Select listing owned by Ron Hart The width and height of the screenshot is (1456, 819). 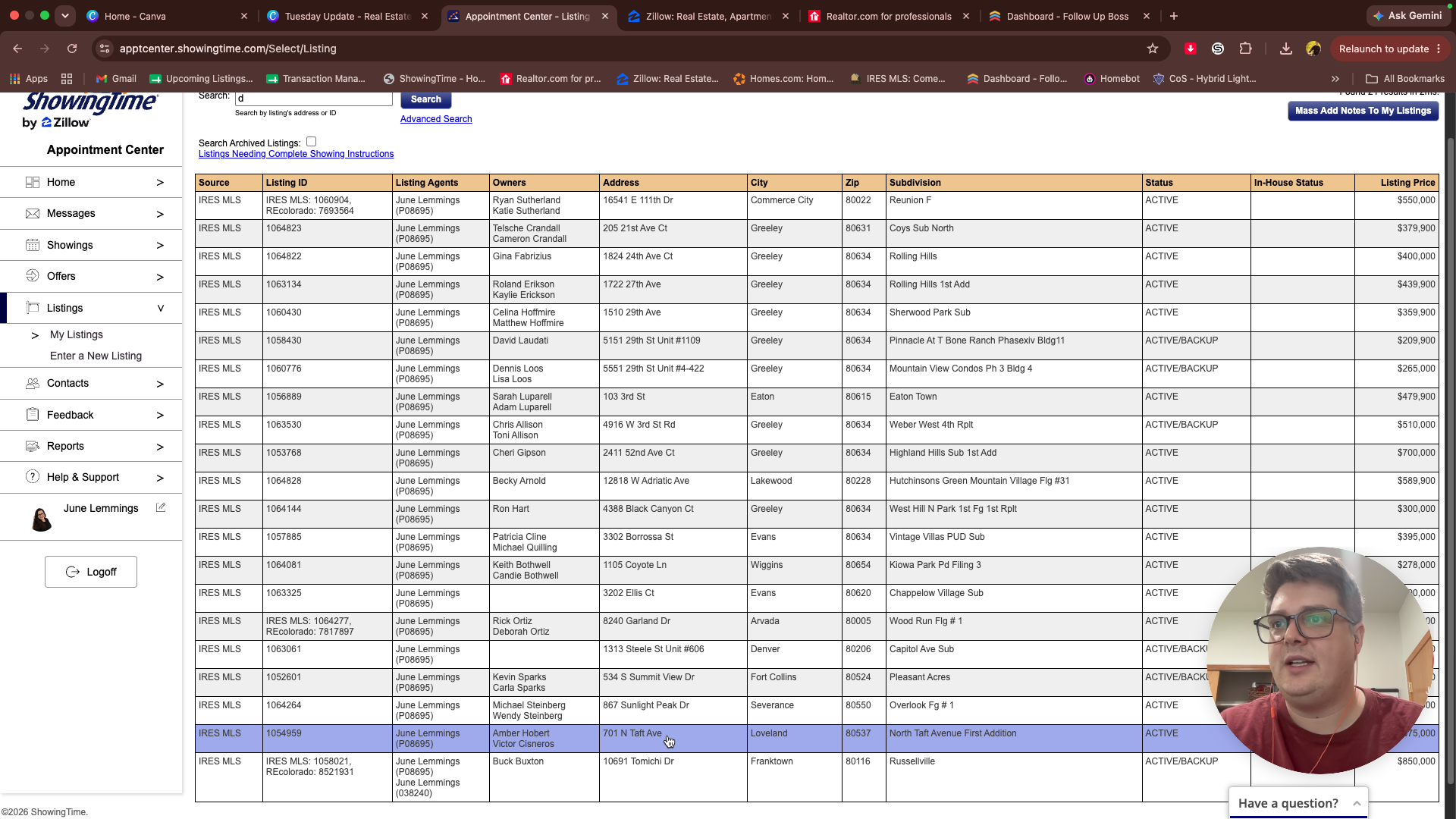tap(817, 514)
